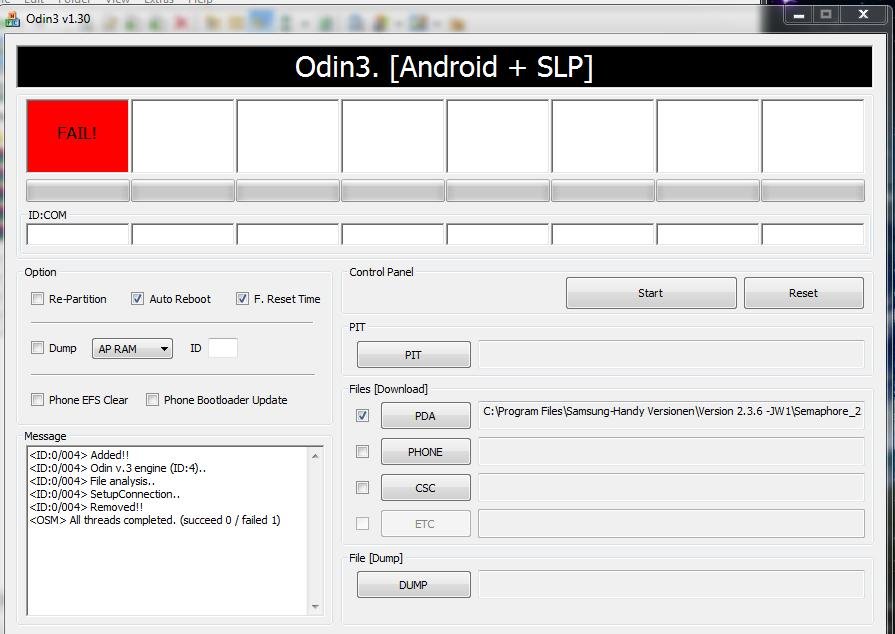Uncheck the Auto Reboot option
Screen dimensions: 895x634
coord(138,298)
